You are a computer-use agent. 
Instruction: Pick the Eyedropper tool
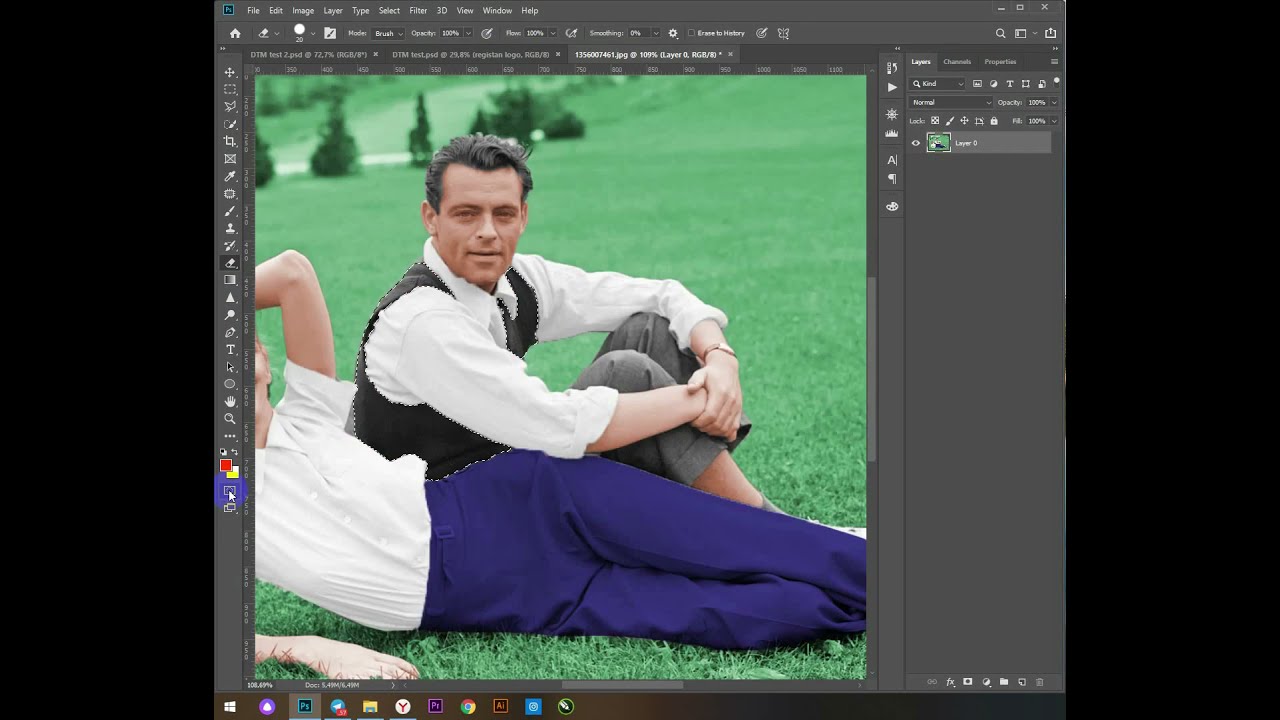[230, 176]
